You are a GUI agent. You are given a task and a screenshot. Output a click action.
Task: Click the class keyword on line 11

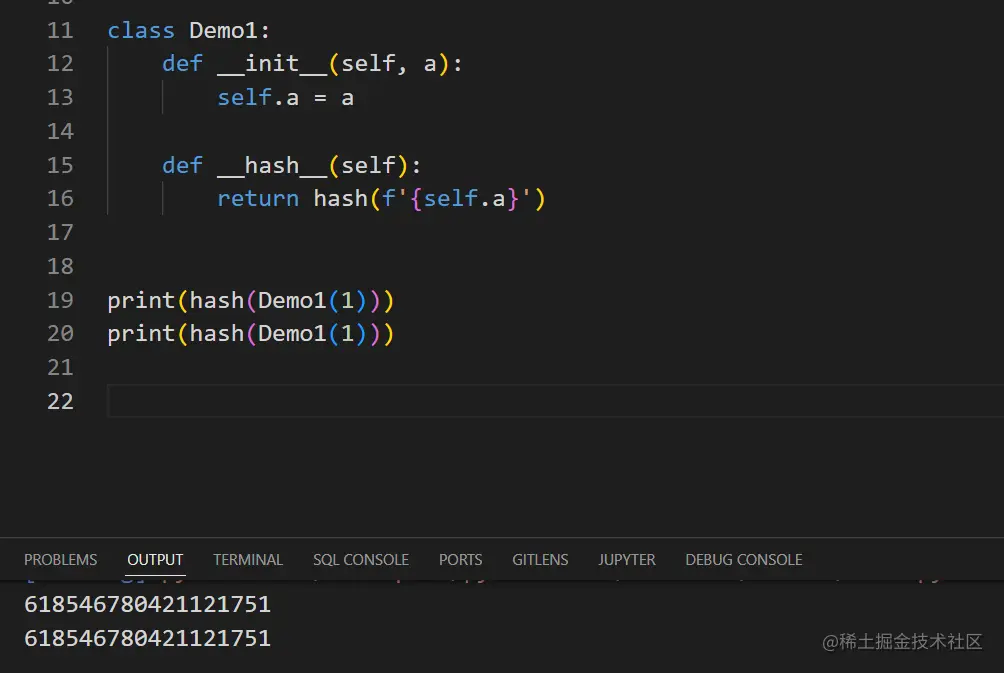[141, 31]
